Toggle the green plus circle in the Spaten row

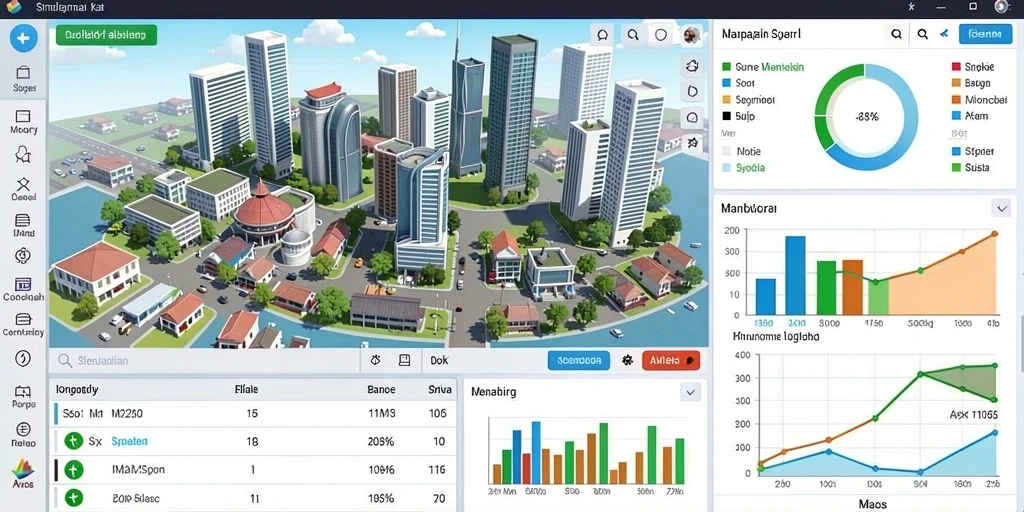(74, 441)
